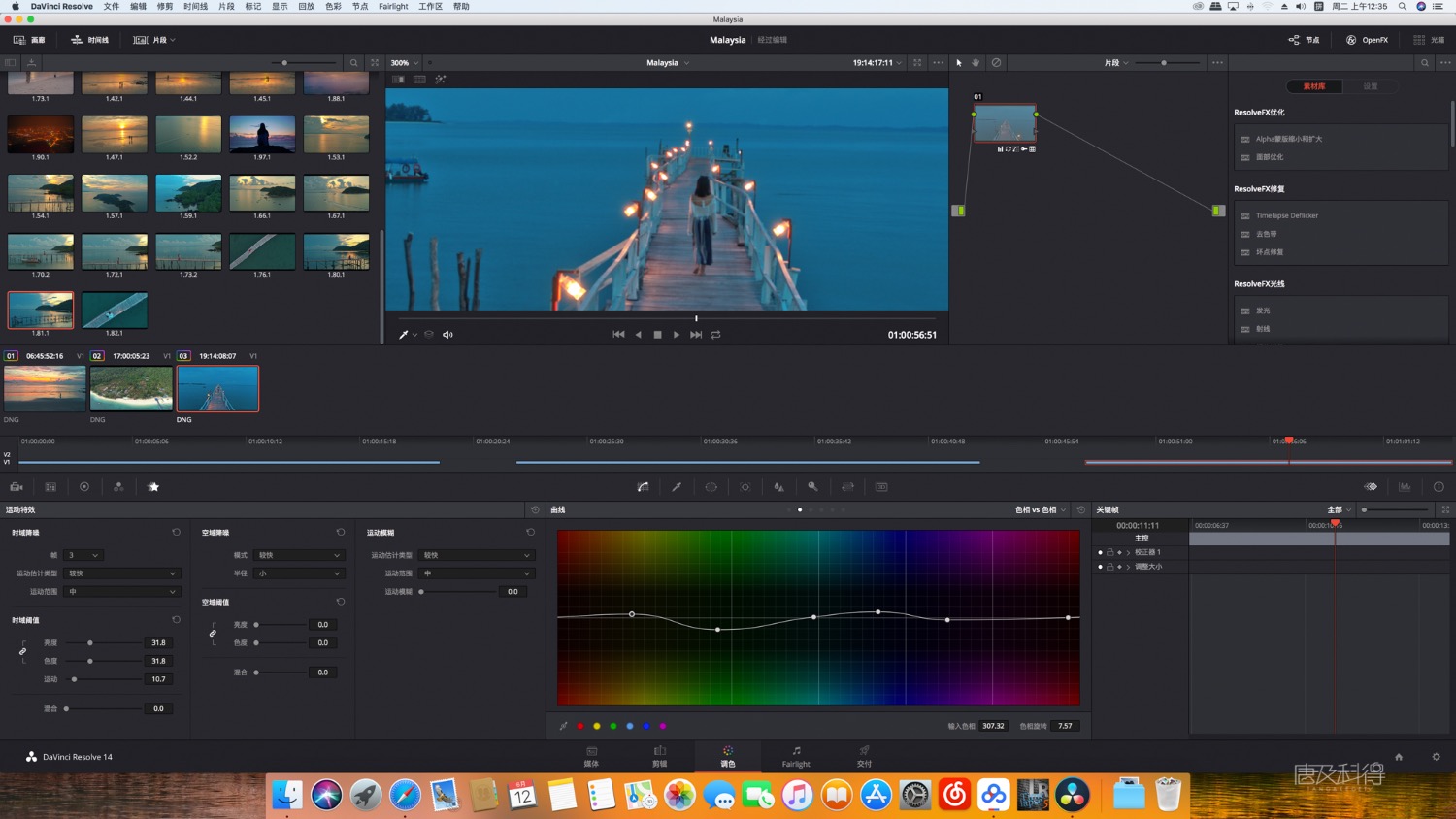Open the curve type dropdown 色相 vs 色相
The image size is (1456, 819).
(1041, 509)
